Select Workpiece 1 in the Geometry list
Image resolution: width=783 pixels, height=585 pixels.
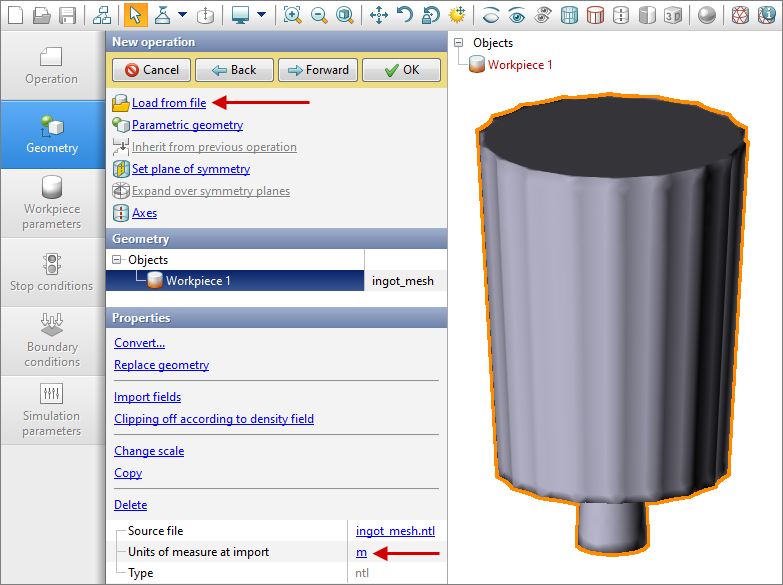tap(198, 281)
